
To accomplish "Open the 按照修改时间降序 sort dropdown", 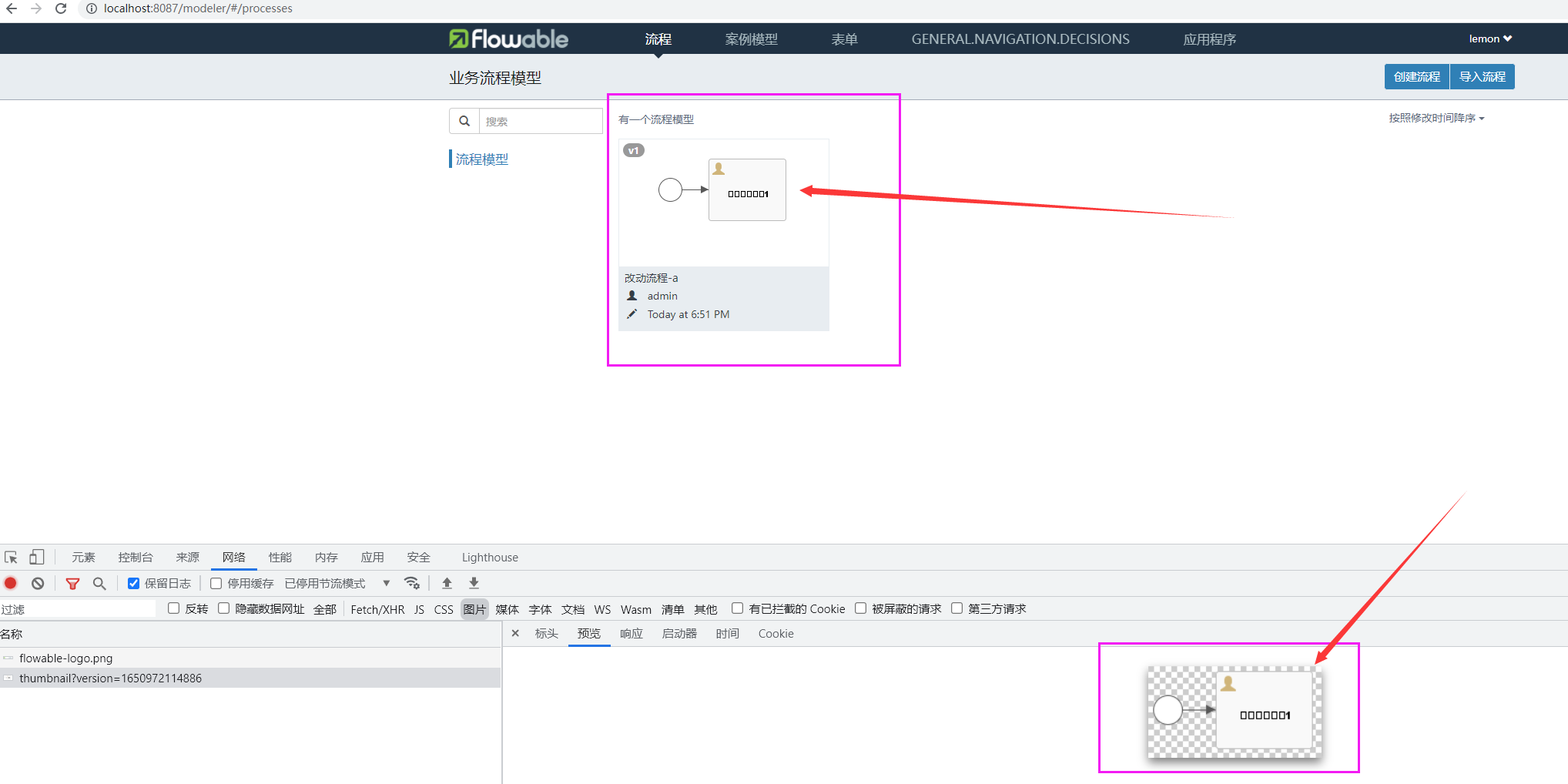I will click(1436, 118).
